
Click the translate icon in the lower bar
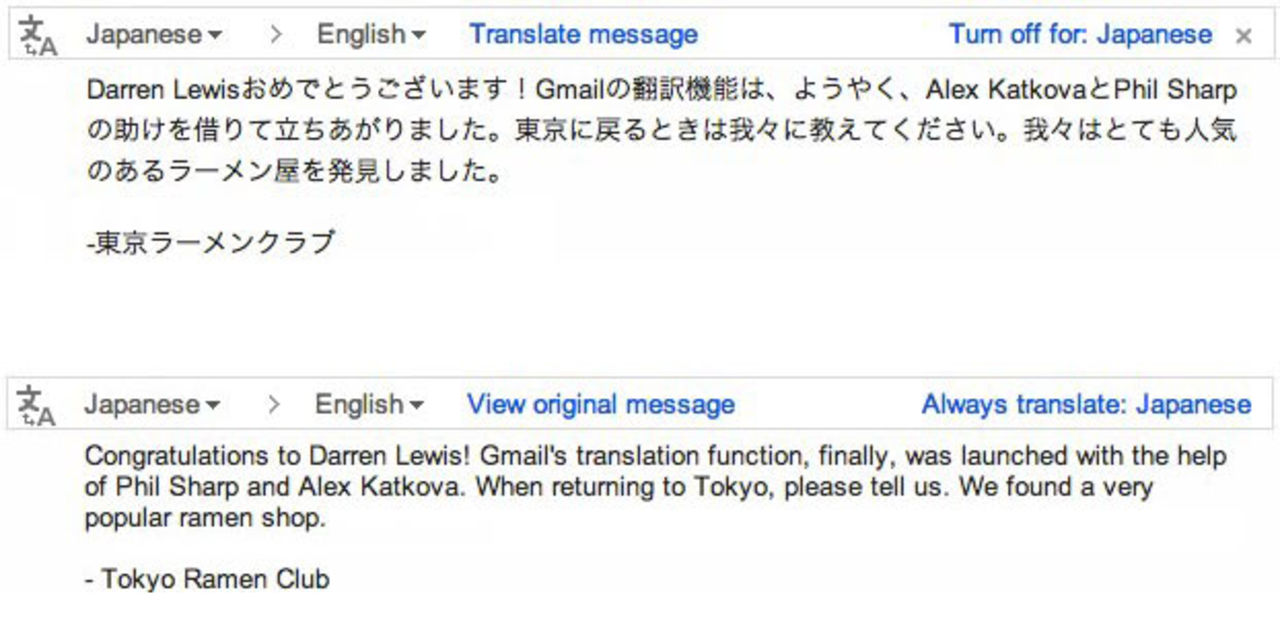pos(38,405)
